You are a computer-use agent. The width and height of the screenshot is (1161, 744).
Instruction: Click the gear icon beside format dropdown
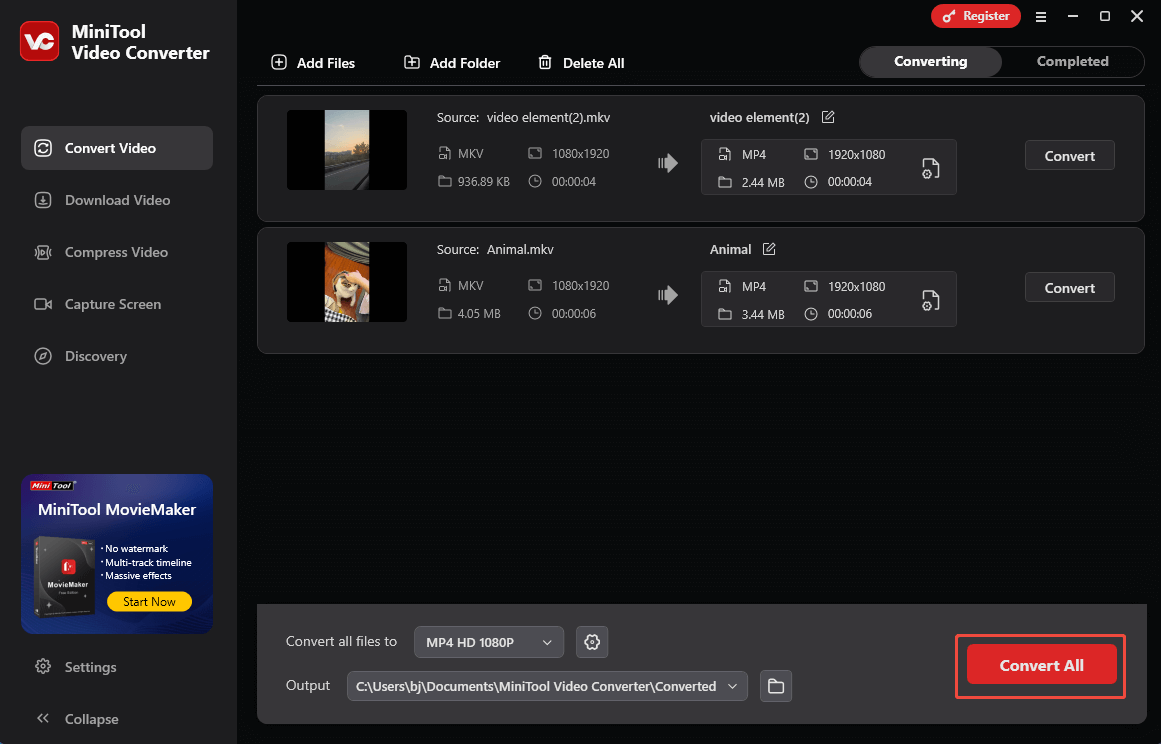[592, 642]
